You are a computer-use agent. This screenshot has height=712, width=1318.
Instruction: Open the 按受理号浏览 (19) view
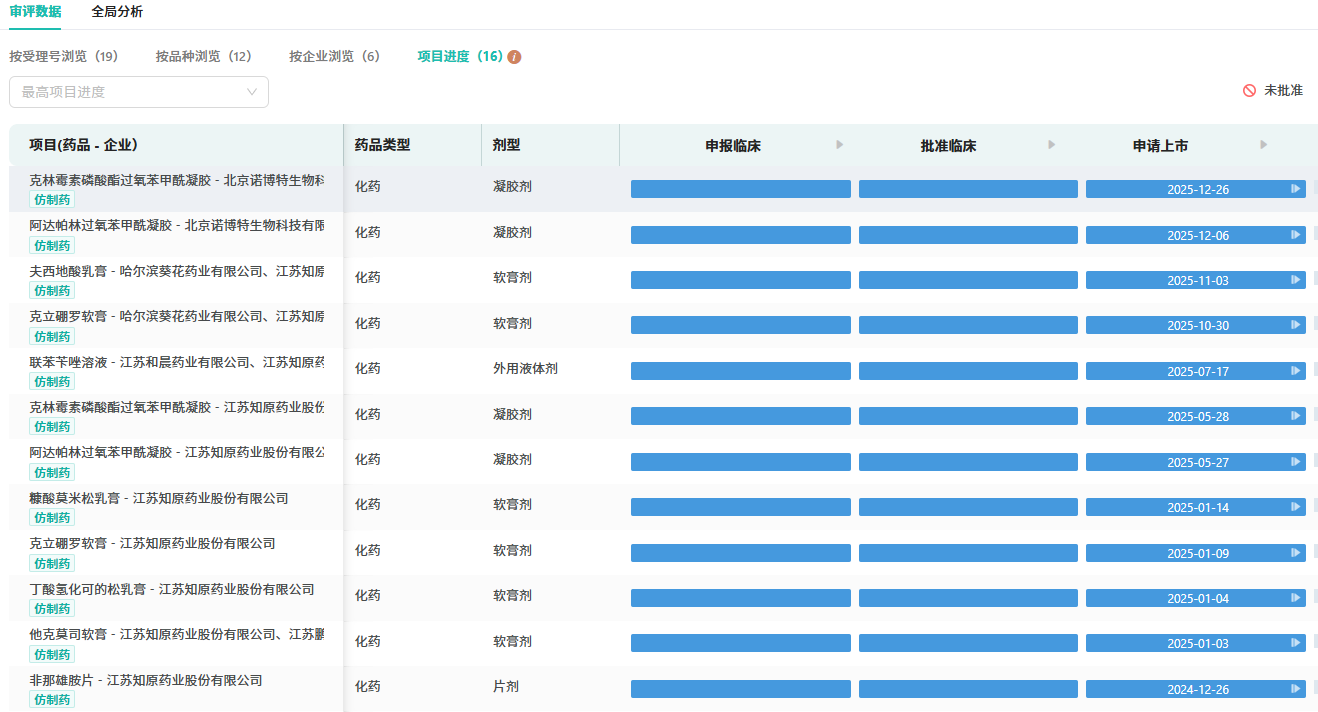coord(64,57)
